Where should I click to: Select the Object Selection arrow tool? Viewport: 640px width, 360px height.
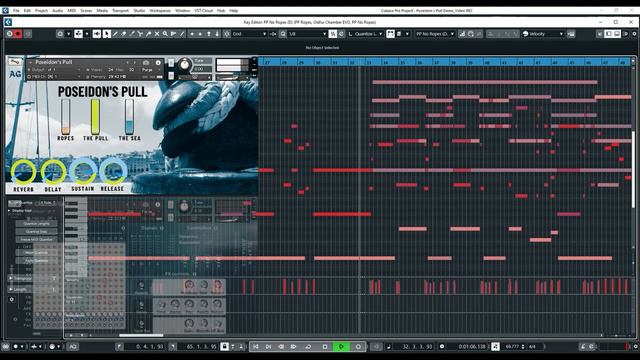pos(106,34)
